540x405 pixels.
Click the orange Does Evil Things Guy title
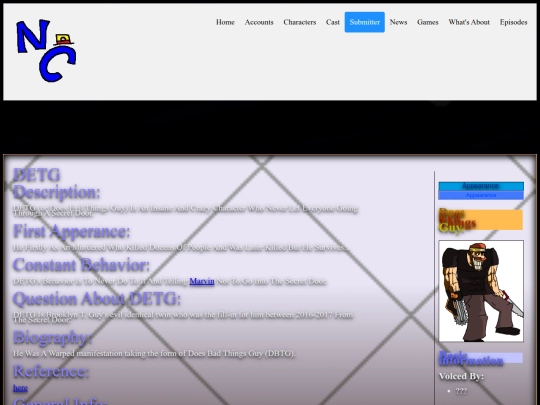pyautogui.click(x=481, y=220)
